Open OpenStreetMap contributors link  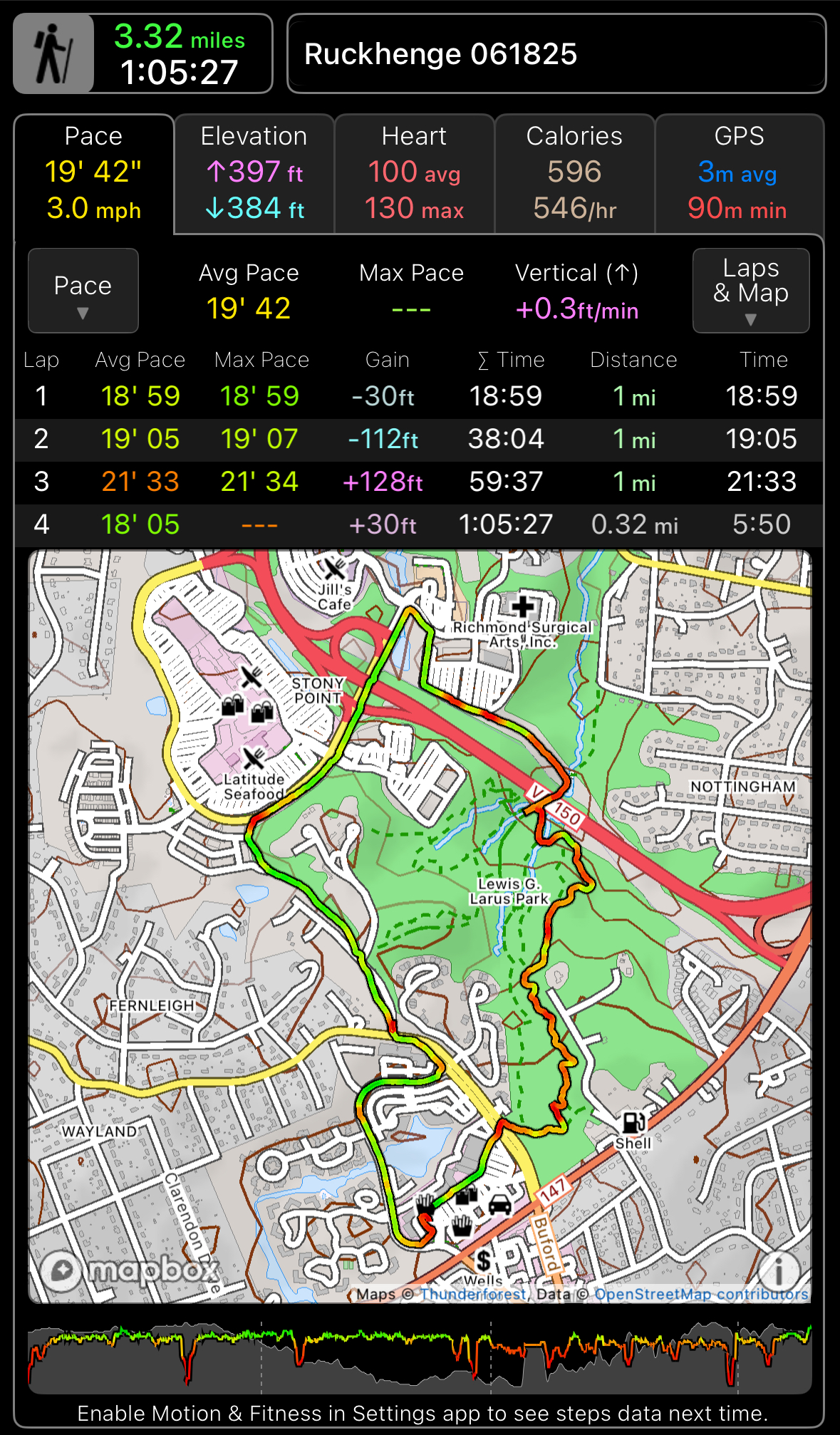pos(701,1294)
